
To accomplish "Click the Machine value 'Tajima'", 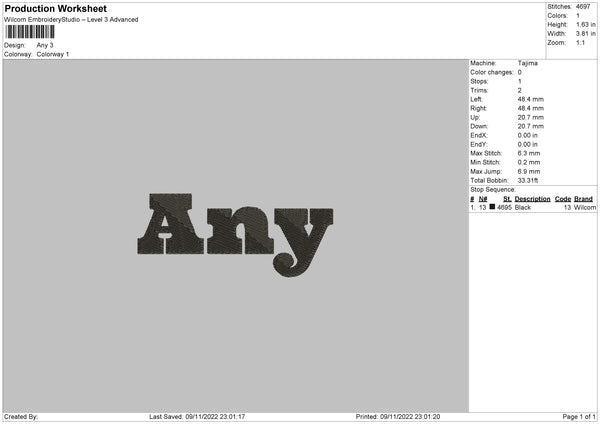I will click(x=528, y=63).
